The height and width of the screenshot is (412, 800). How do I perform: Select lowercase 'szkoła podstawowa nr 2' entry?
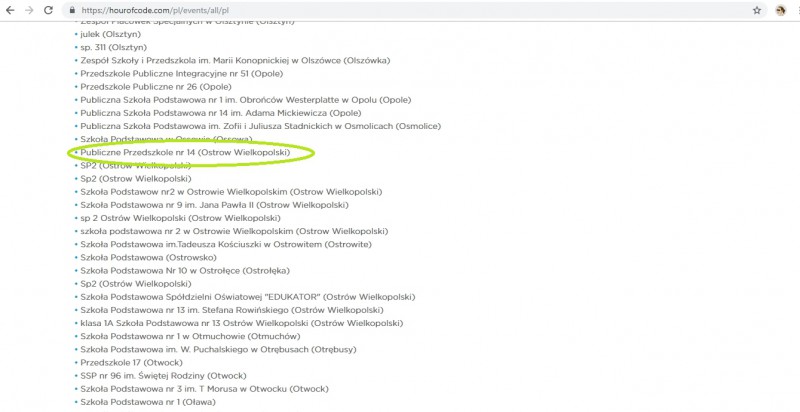(x=234, y=231)
